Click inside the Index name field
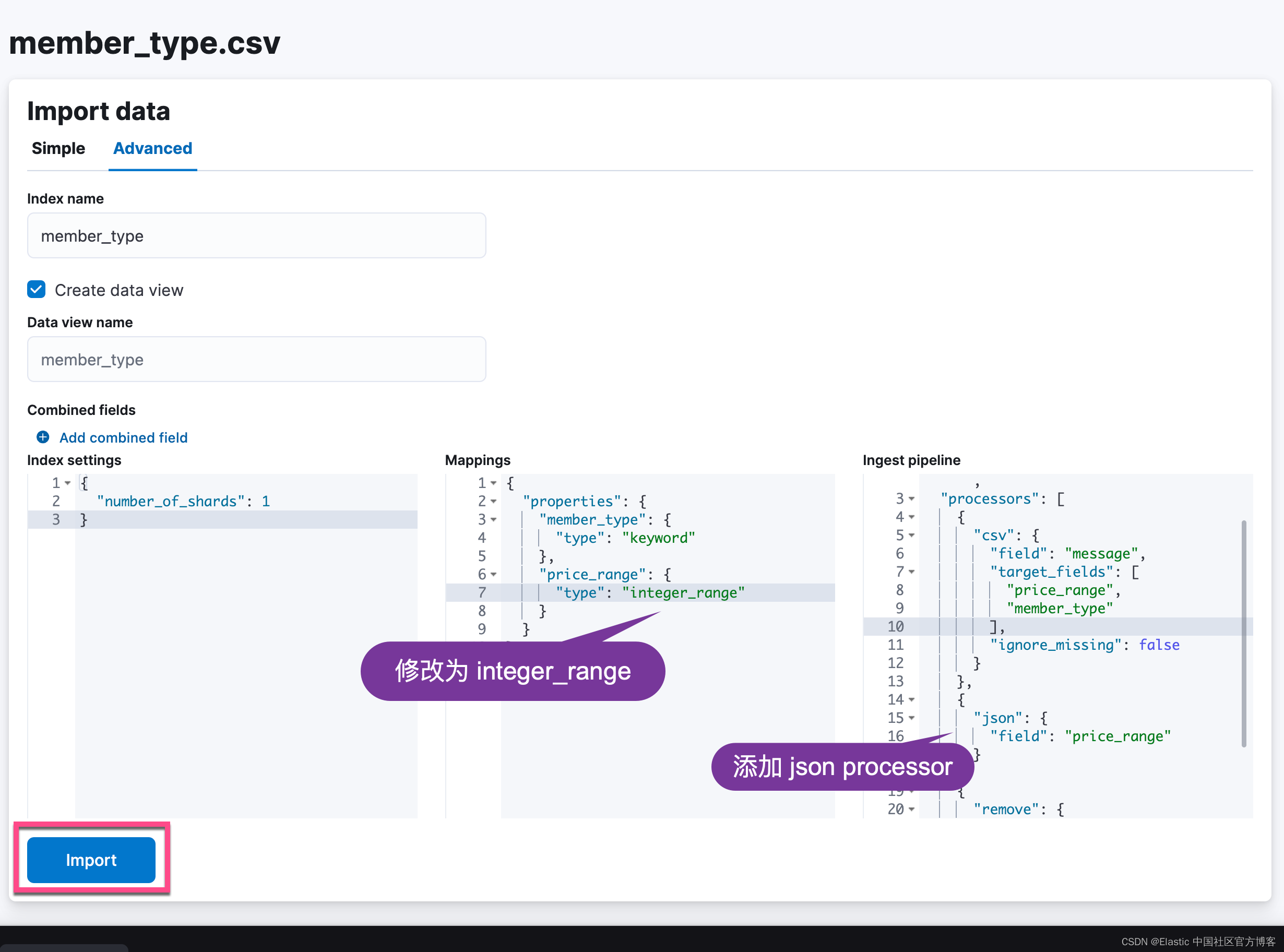 pos(256,235)
